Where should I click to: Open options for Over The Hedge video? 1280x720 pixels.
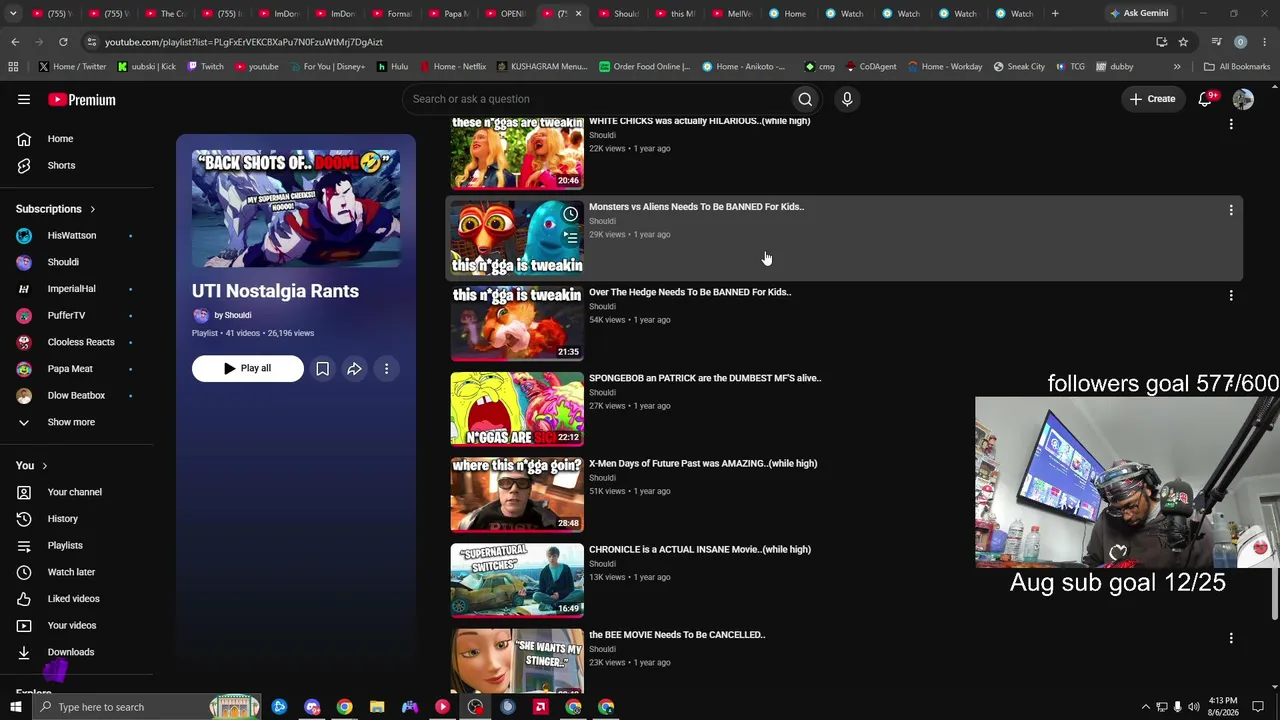(1231, 296)
